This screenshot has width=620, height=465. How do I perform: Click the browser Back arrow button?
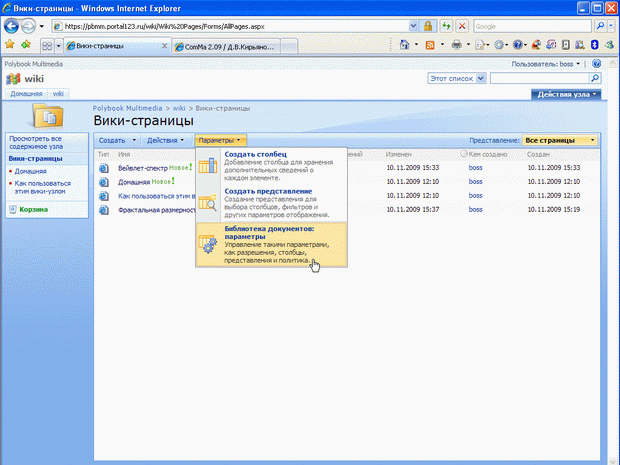coord(12,26)
